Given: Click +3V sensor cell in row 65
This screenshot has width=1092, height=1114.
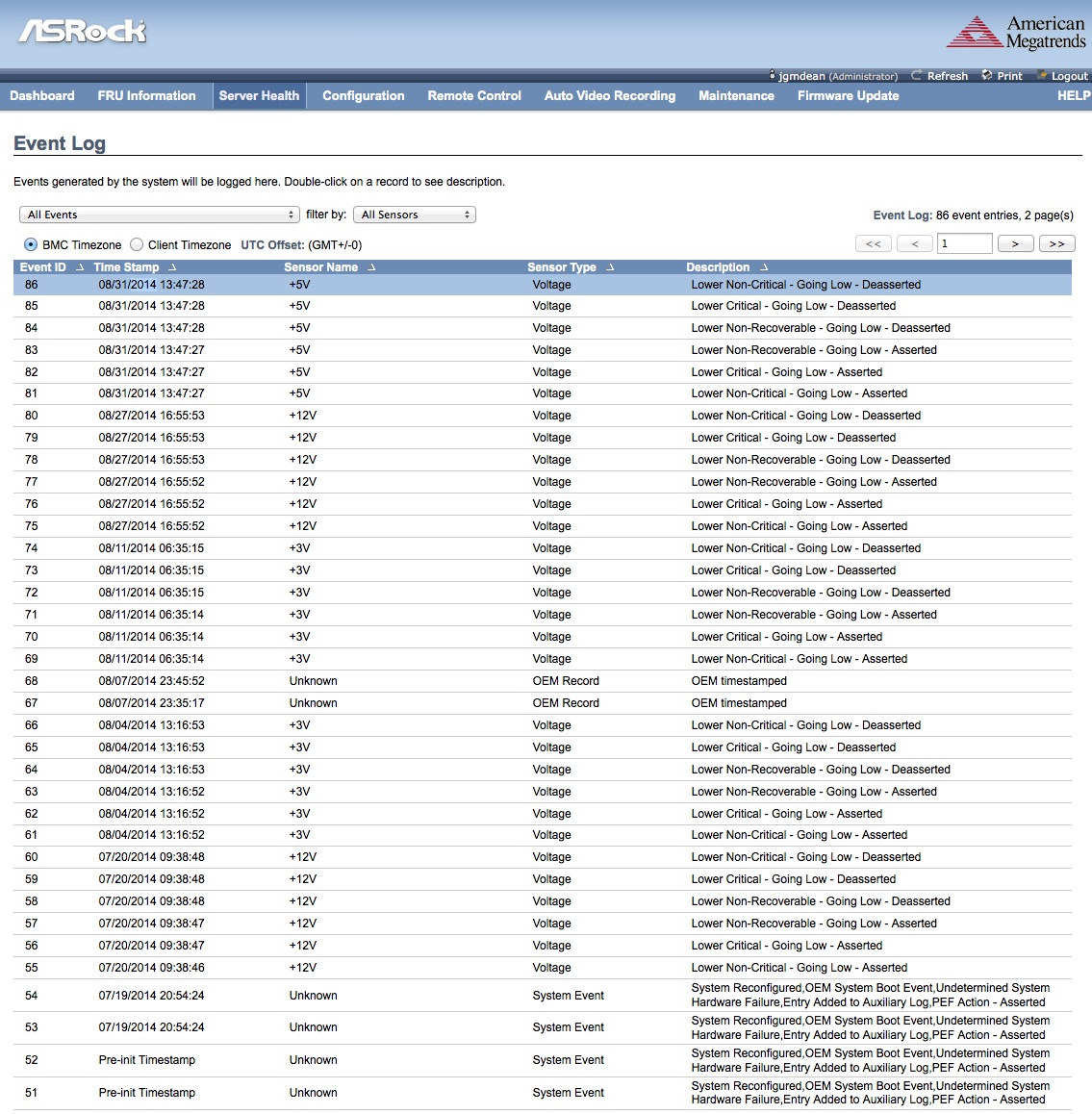Looking at the screenshot, I should click(x=299, y=747).
